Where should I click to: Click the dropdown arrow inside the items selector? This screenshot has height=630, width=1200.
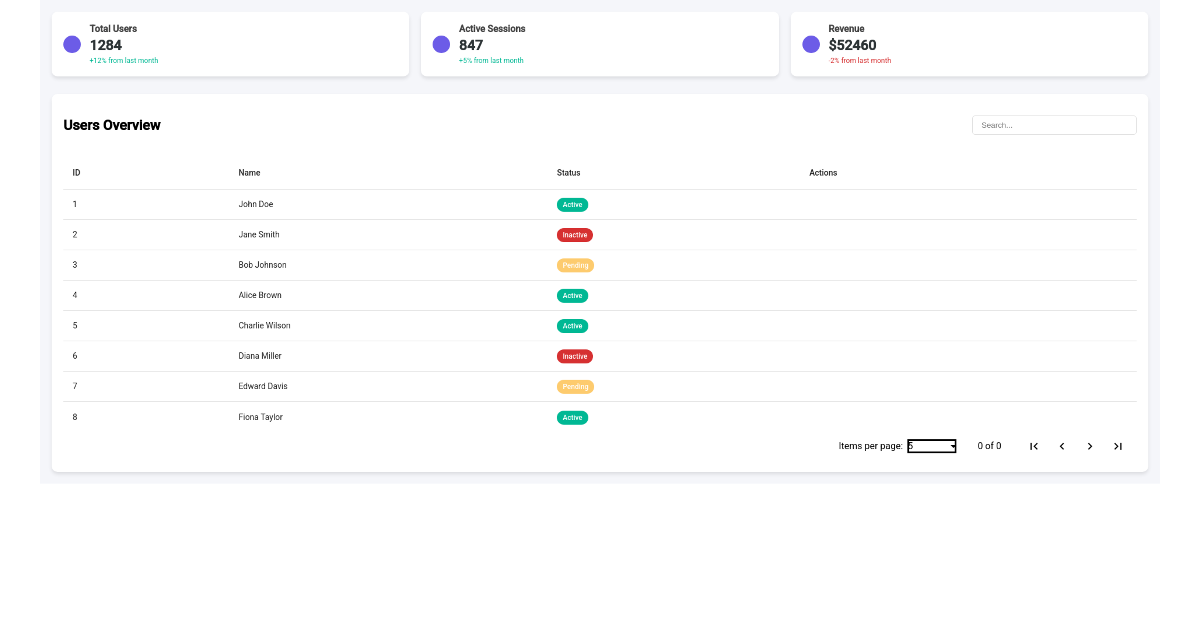click(x=952, y=446)
